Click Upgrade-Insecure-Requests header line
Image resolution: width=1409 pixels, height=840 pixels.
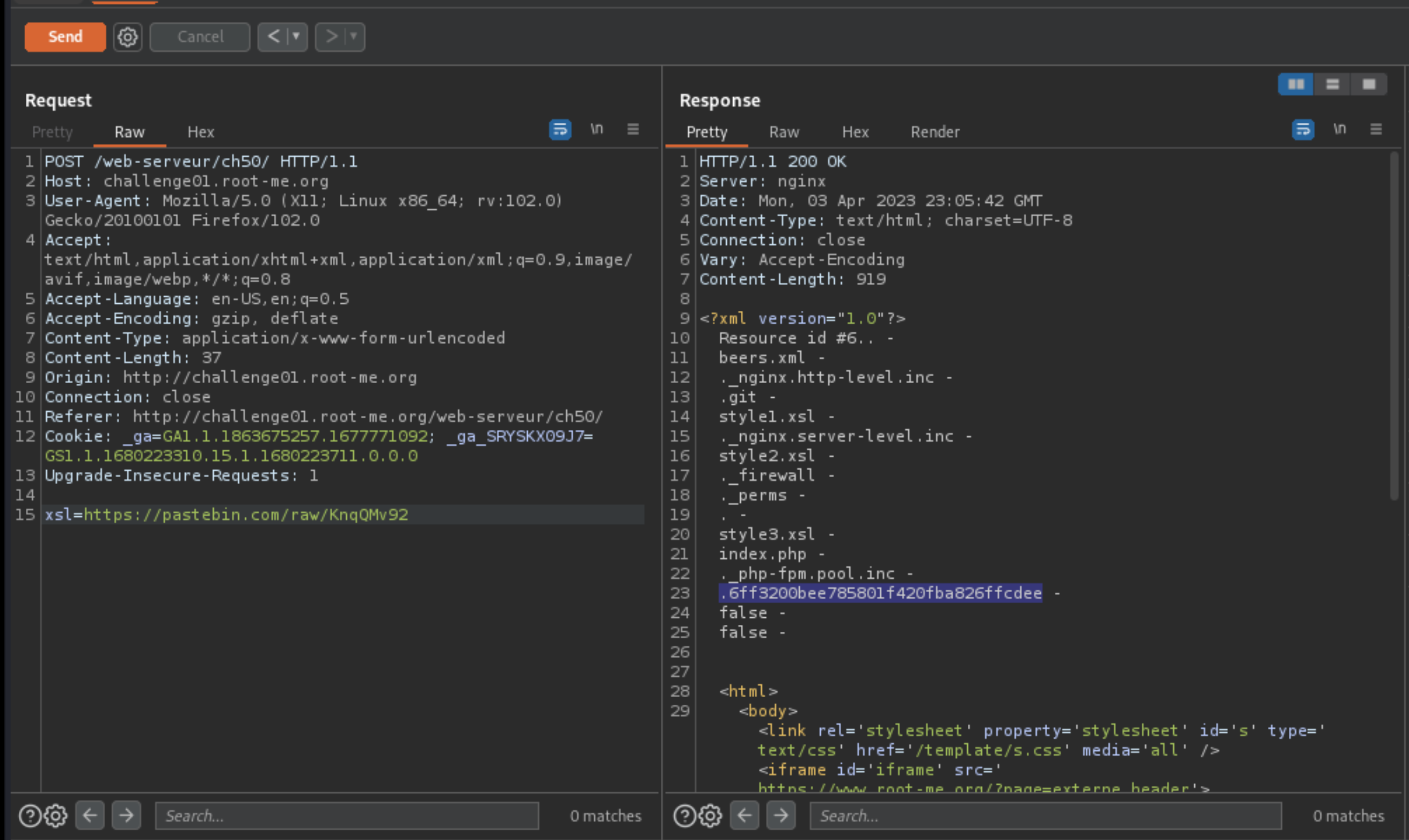point(181,476)
